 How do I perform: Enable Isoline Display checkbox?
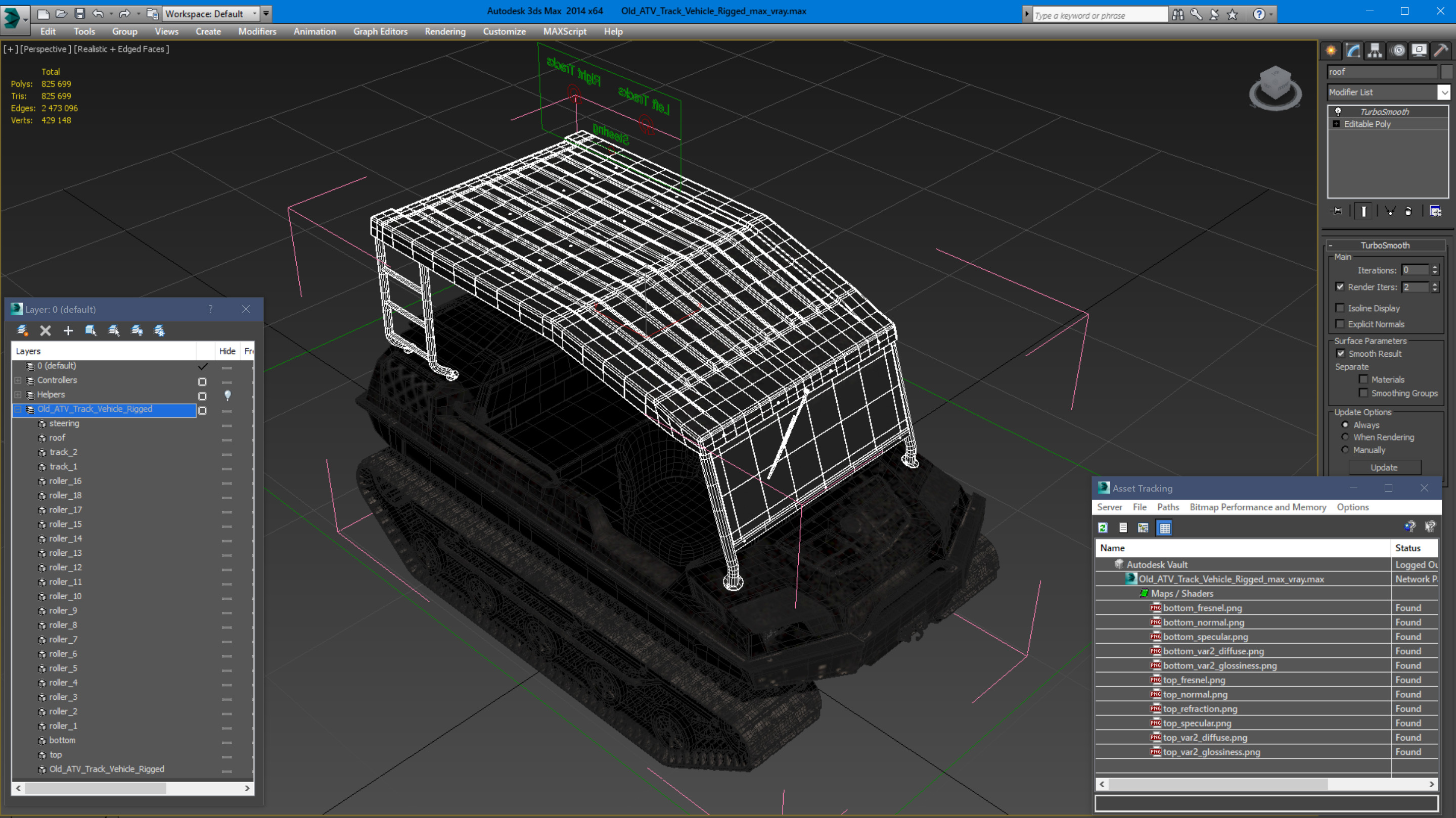1340,308
